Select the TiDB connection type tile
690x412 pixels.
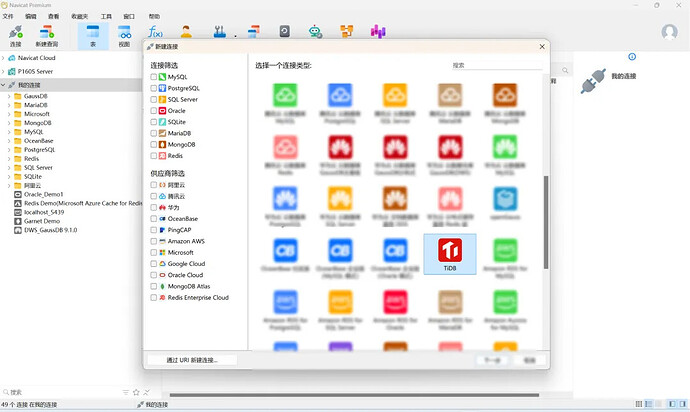point(450,254)
